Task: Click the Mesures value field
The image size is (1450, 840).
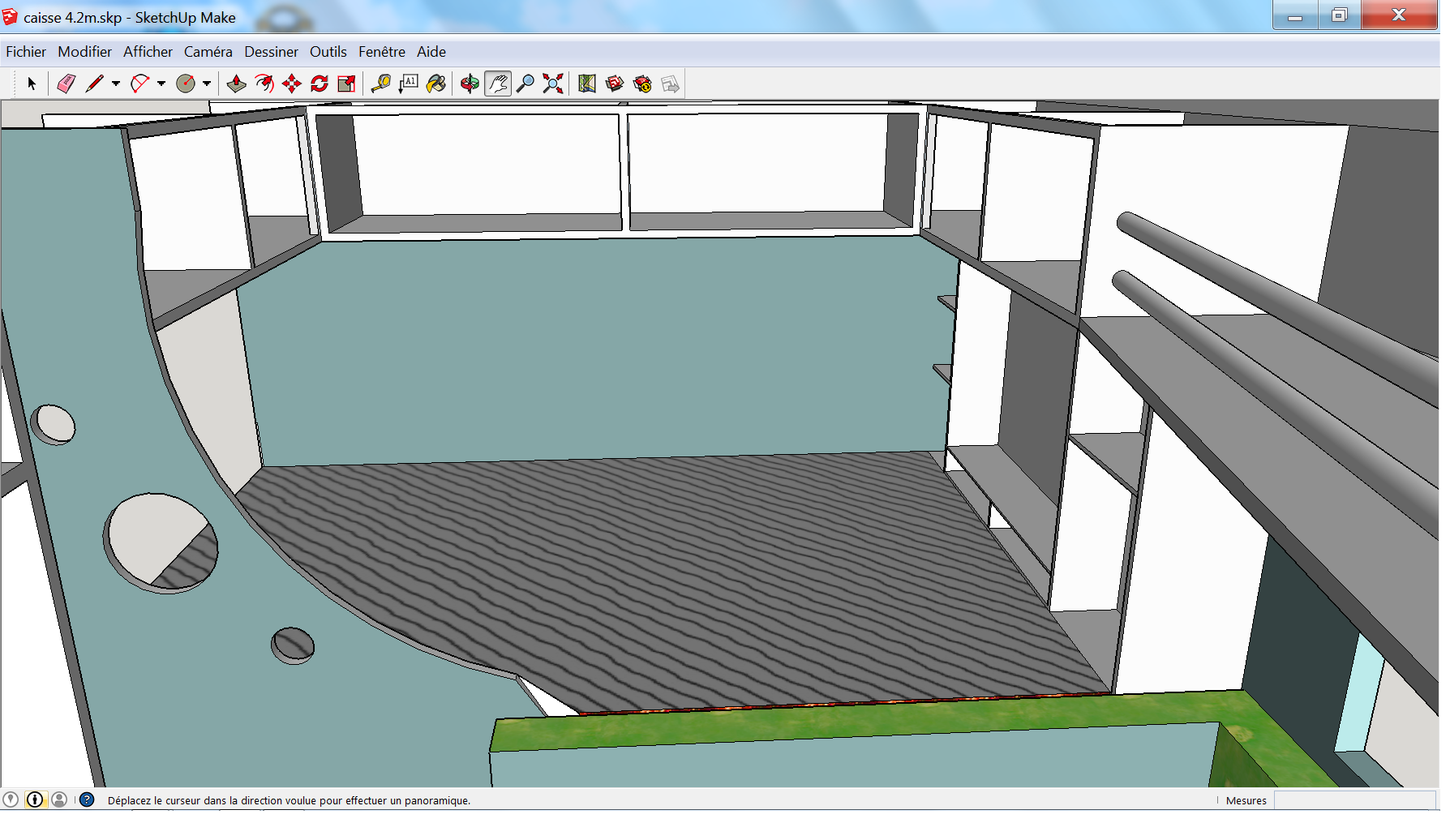Action: (1353, 800)
